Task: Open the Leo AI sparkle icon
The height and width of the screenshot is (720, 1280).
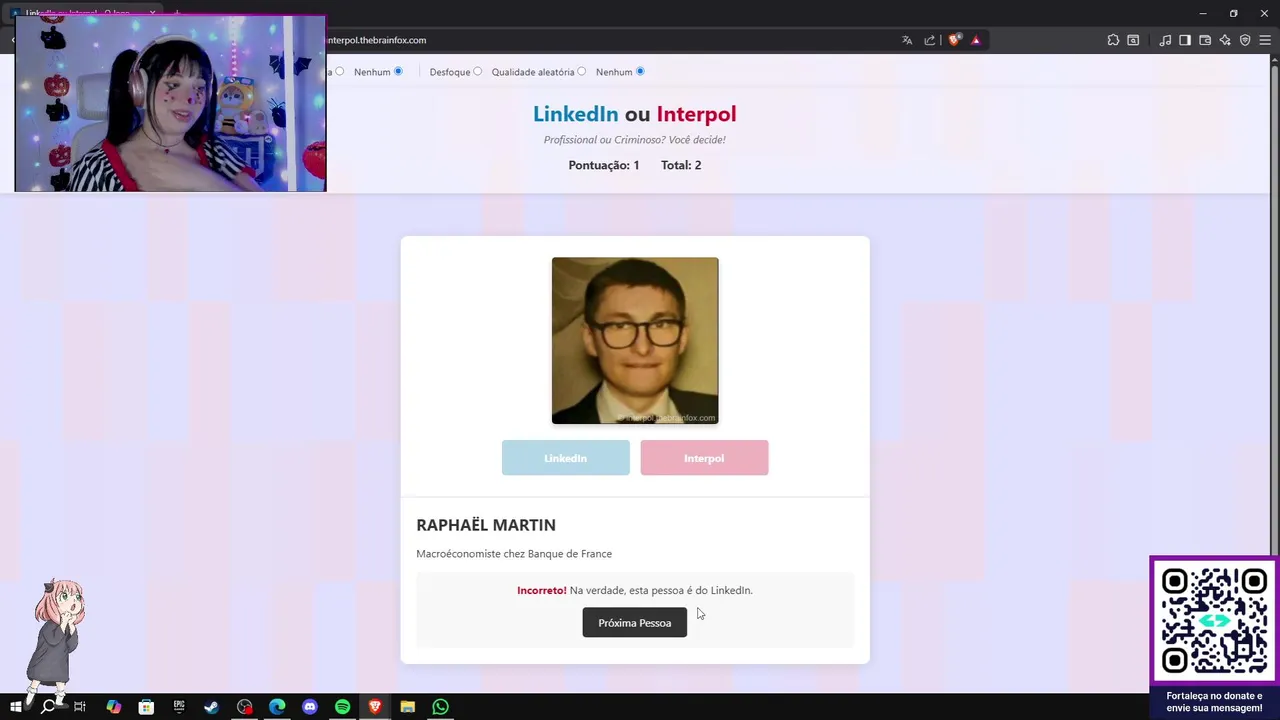Action: 1225,40
